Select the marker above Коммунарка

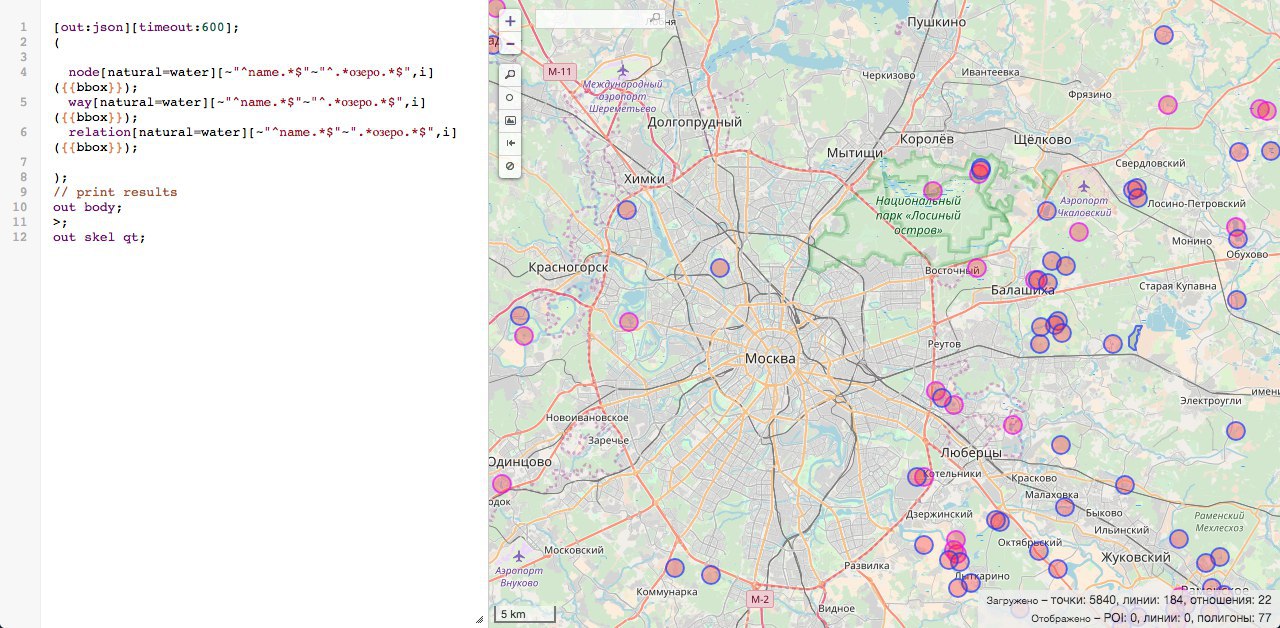[674, 567]
